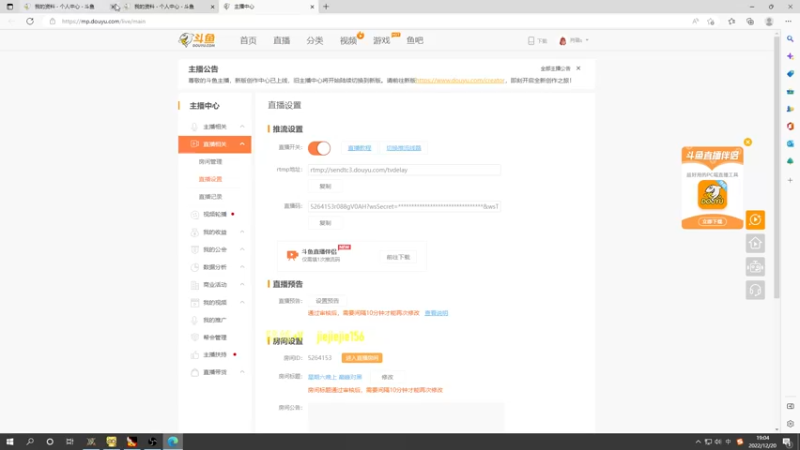Open the 查看说明 link
The width and height of the screenshot is (800, 450).
point(436,313)
